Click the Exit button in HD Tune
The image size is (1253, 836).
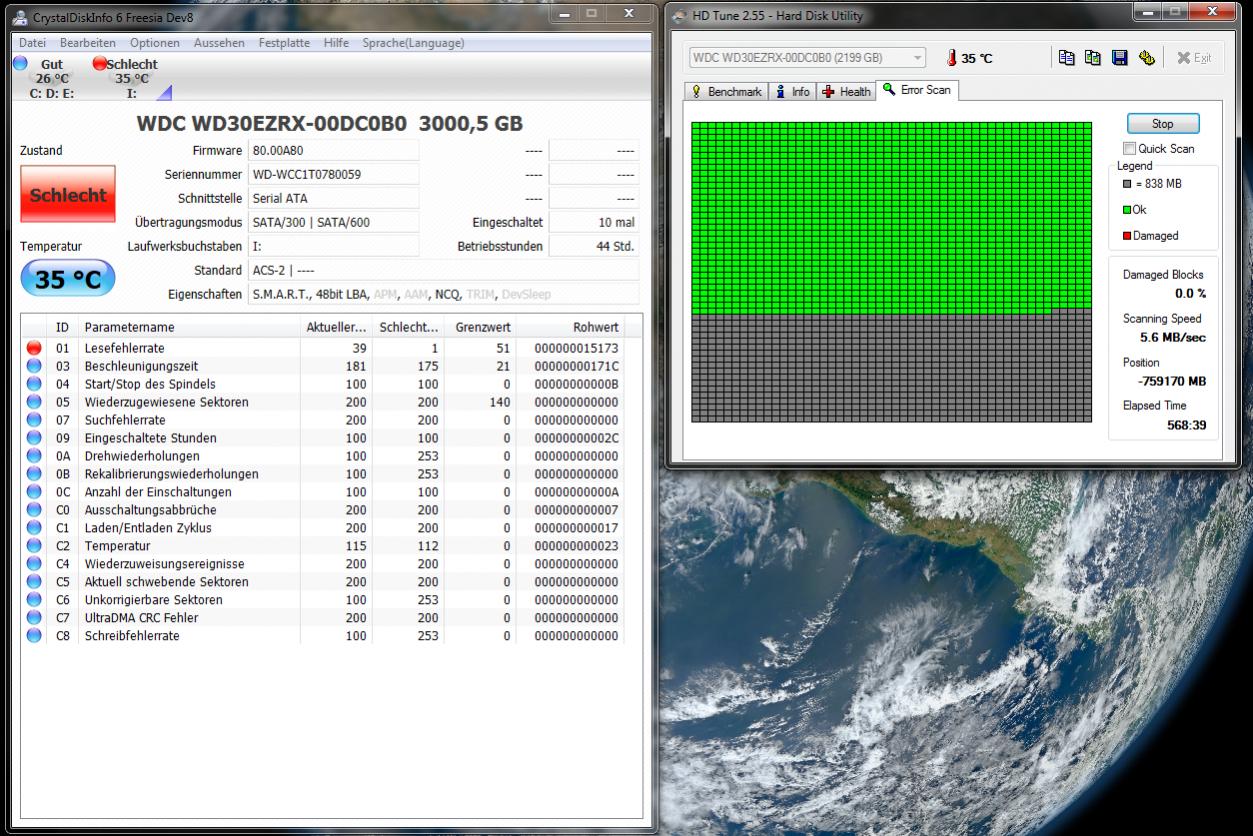point(1193,58)
